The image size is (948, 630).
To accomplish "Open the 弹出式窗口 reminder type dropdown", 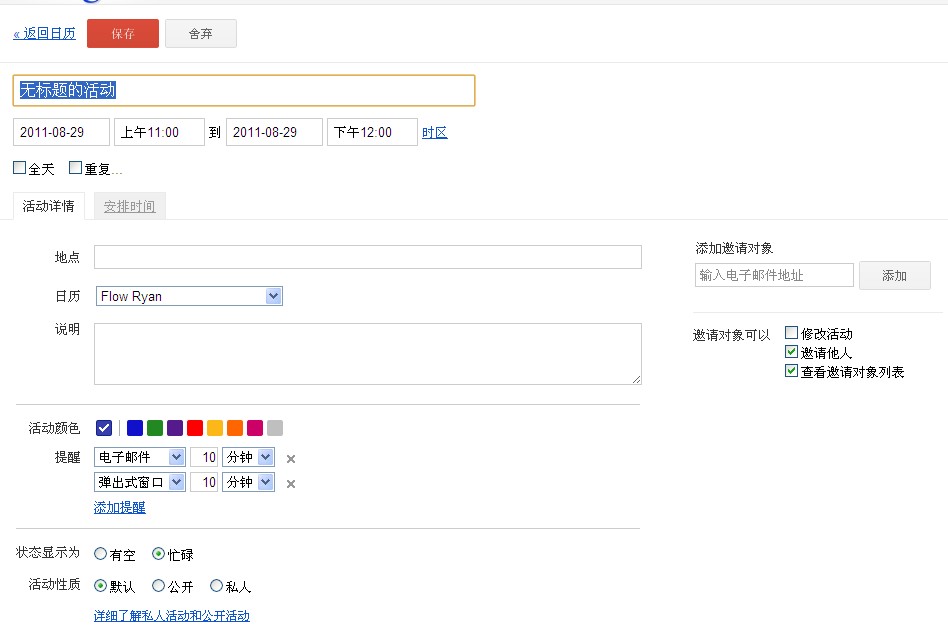I will (140, 482).
